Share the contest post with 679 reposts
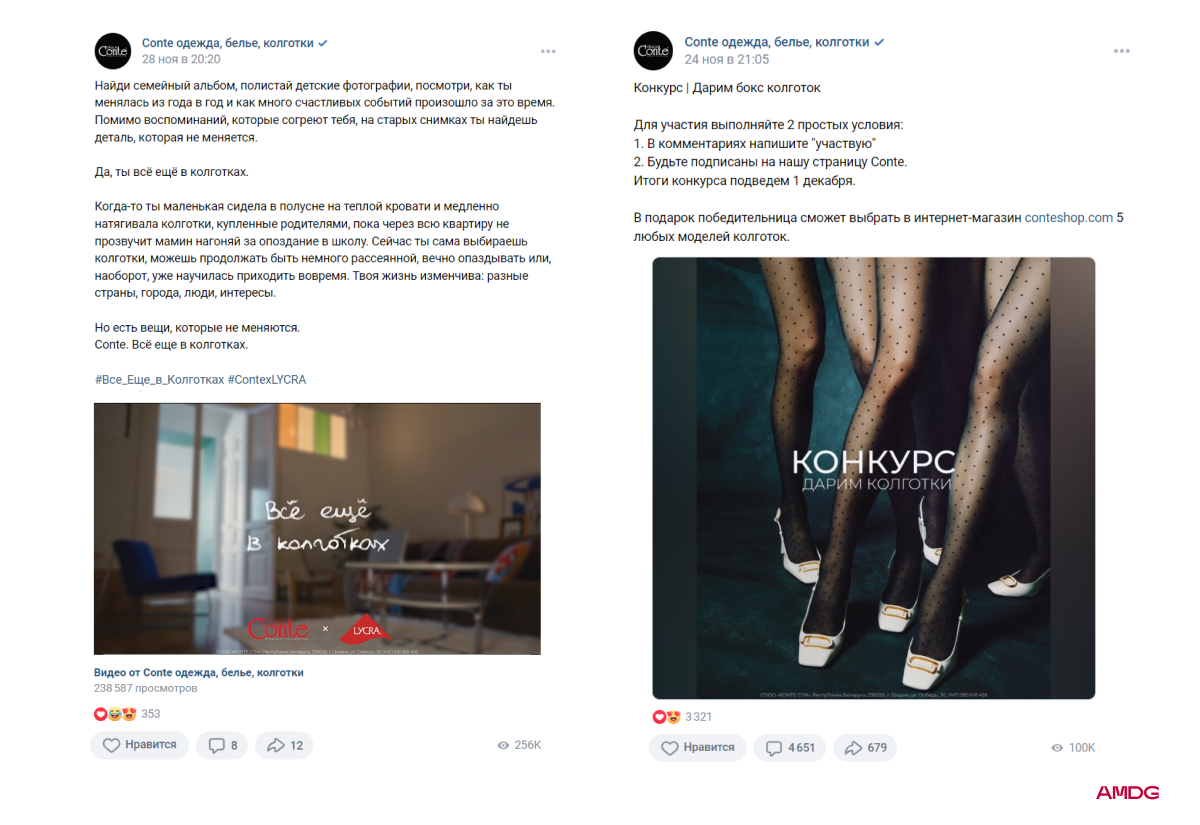The height and width of the screenshot is (825, 1200). pyautogui.click(x=865, y=748)
